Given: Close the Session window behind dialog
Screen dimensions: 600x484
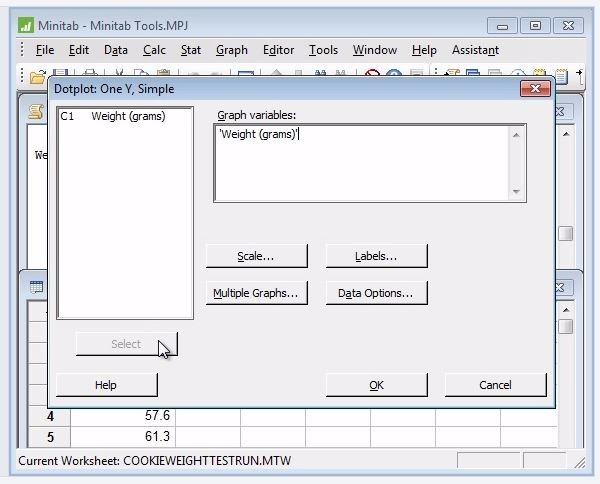Looking at the screenshot, I should pyautogui.click(x=564, y=112).
